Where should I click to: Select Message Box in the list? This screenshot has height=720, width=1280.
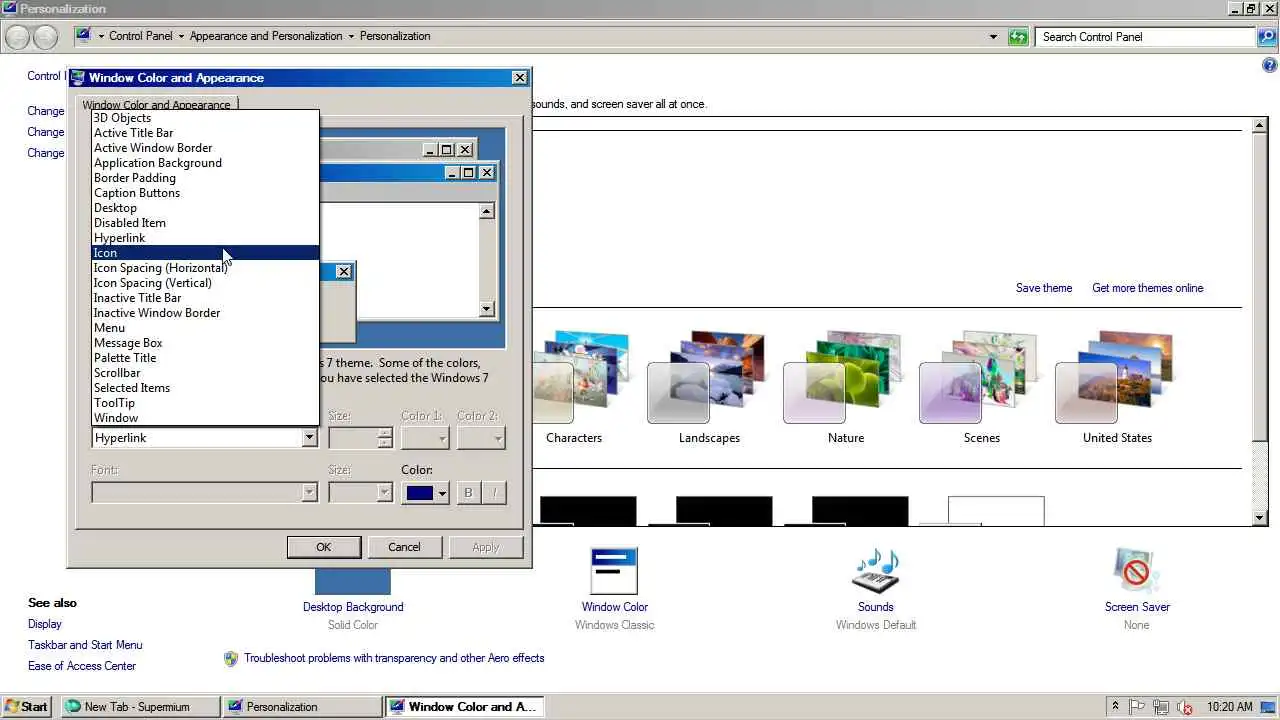(205, 343)
